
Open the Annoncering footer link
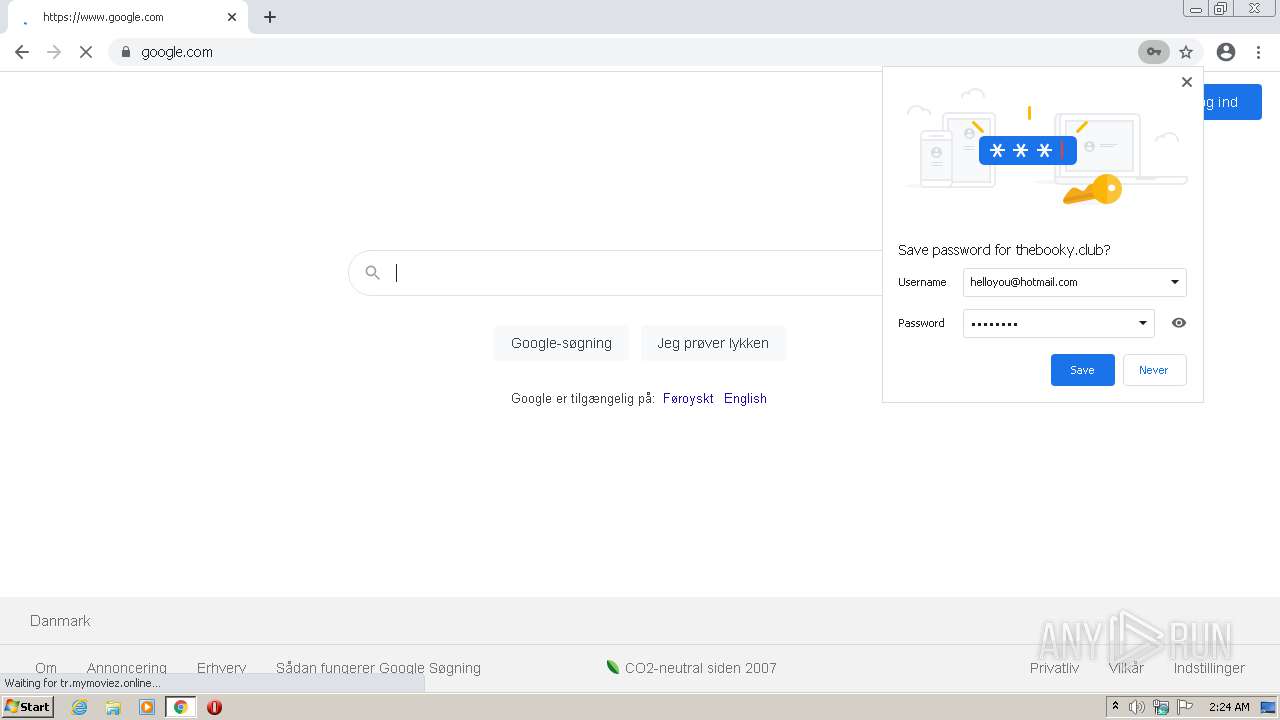[127, 668]
